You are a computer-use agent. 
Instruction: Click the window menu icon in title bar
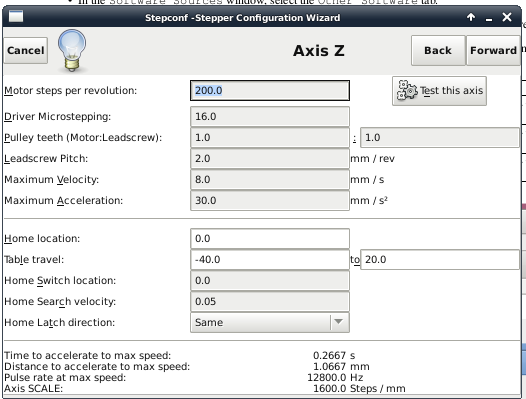coord(16,16)
